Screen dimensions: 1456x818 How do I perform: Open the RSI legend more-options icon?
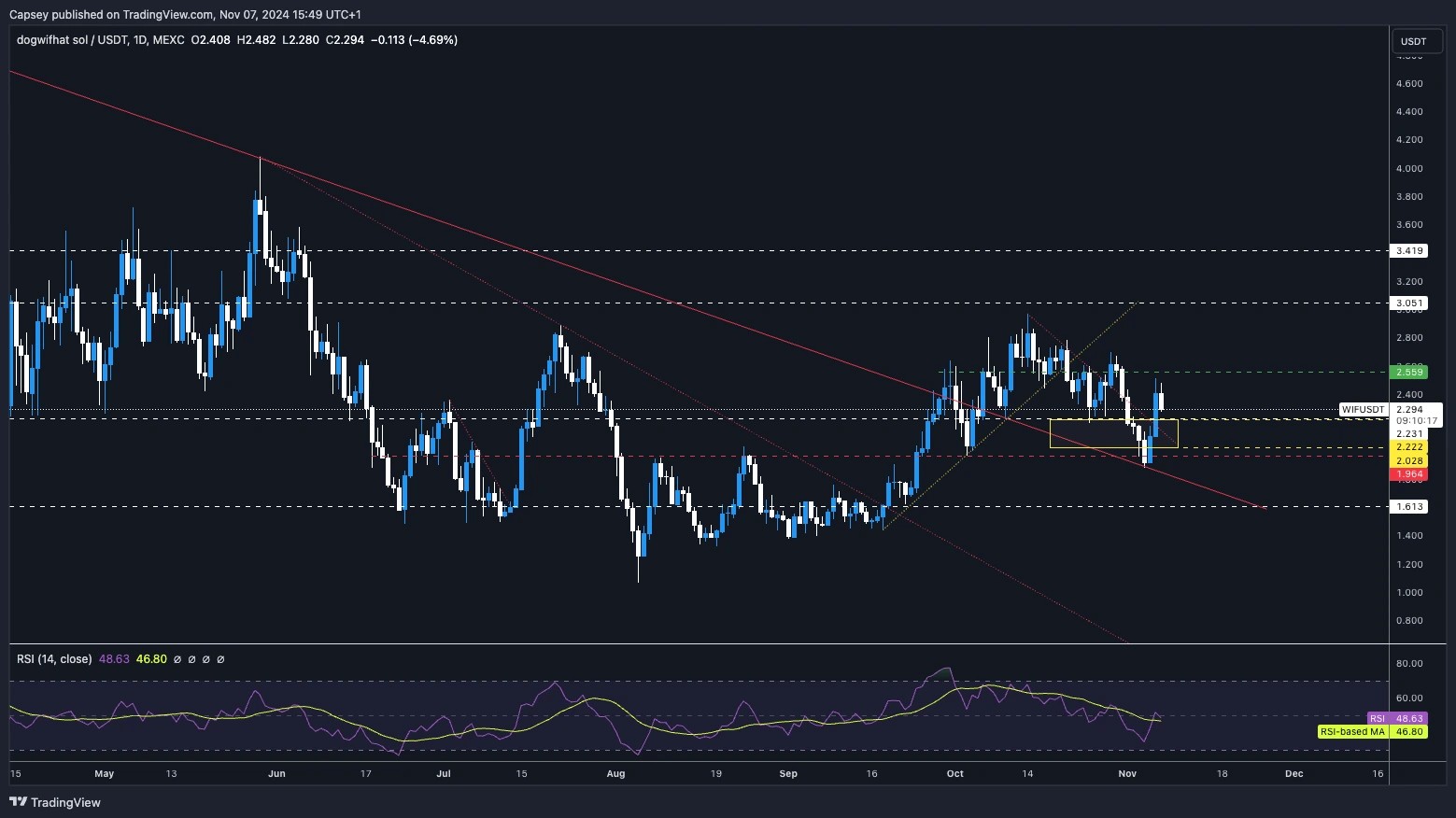tap(221, 659)
